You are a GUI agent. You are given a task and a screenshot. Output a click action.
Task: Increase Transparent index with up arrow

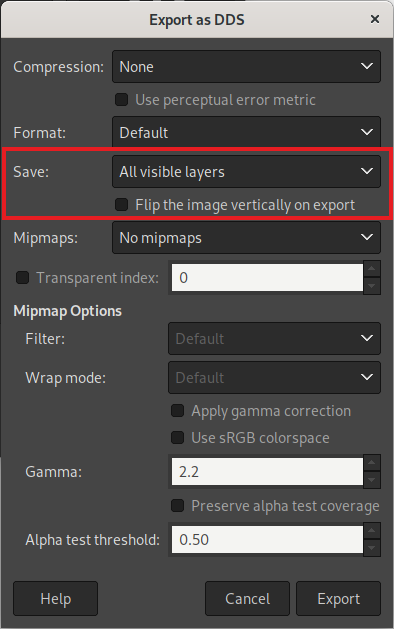coord(372,268)
